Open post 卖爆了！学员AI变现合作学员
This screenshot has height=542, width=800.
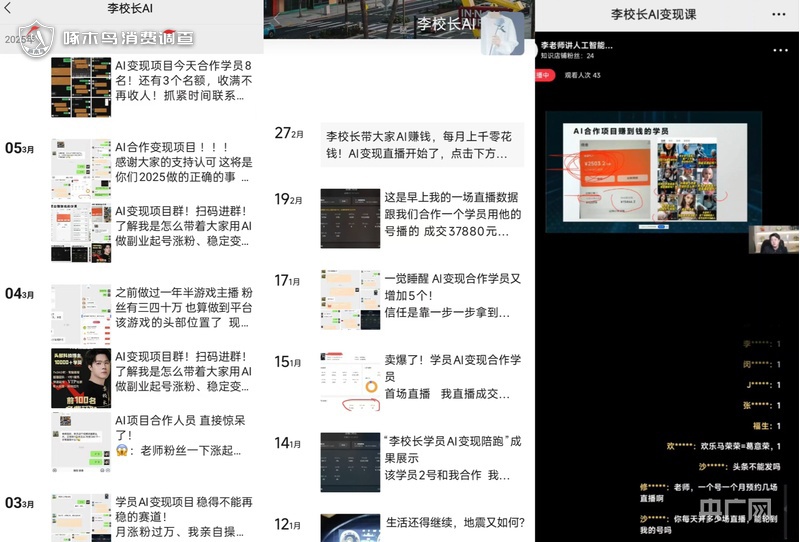coord(453,377)
